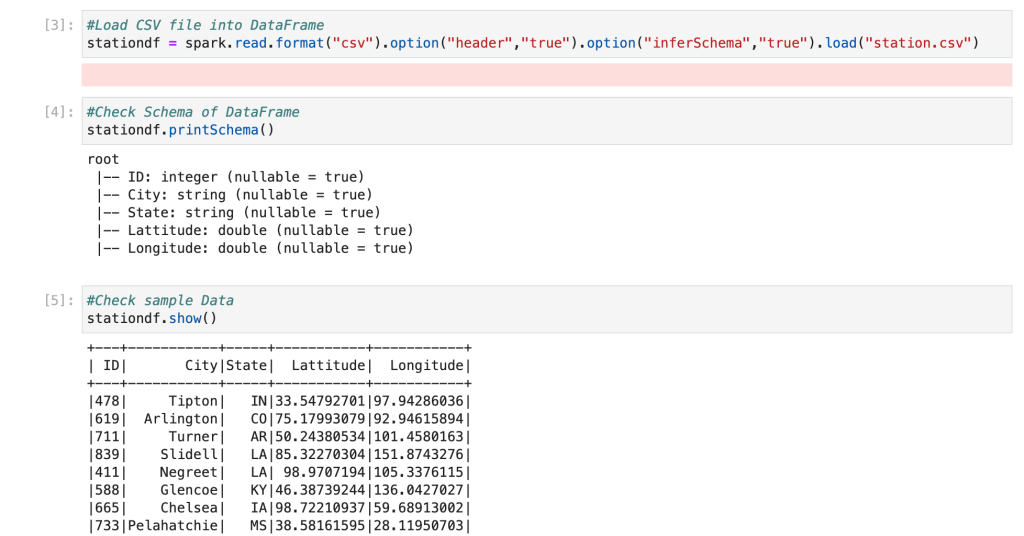Place cursor in stationdf.printSchema() line
Screen dimensions: 1024x536
click(180, 130)
